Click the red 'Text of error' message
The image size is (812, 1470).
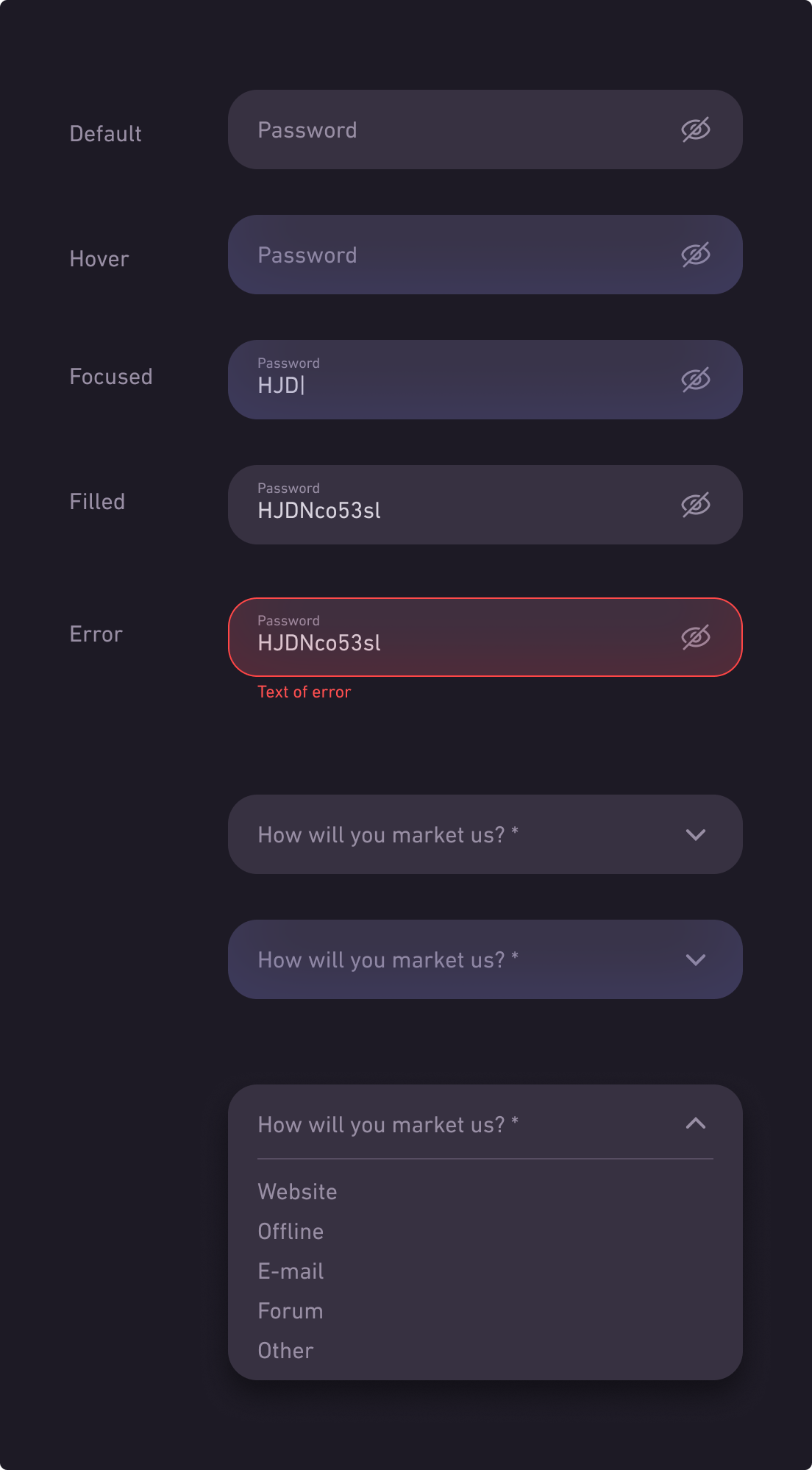(x=304, y=692)
